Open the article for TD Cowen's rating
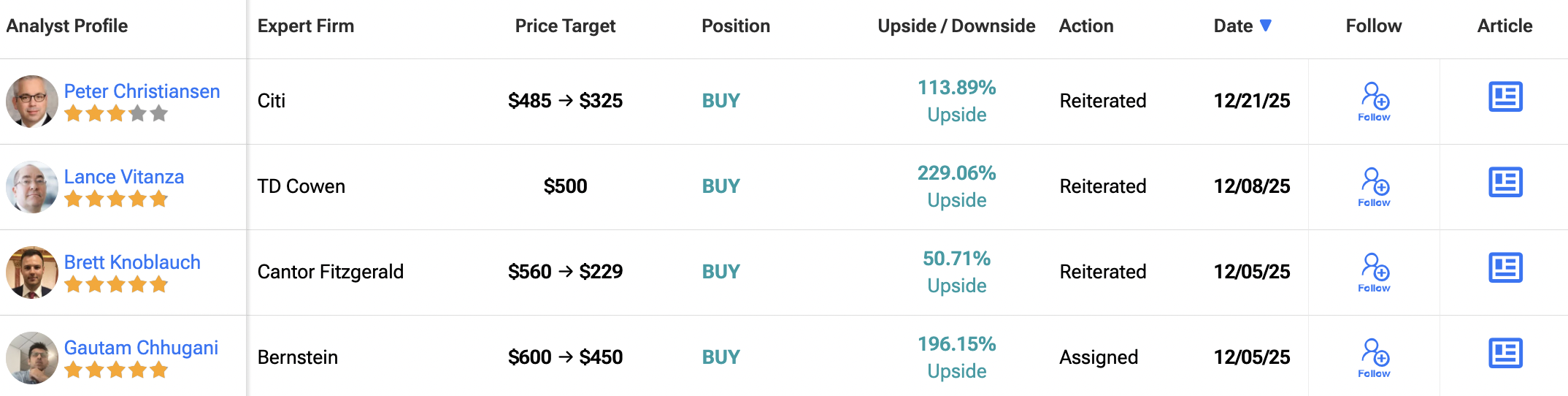 coord(1505,183)
